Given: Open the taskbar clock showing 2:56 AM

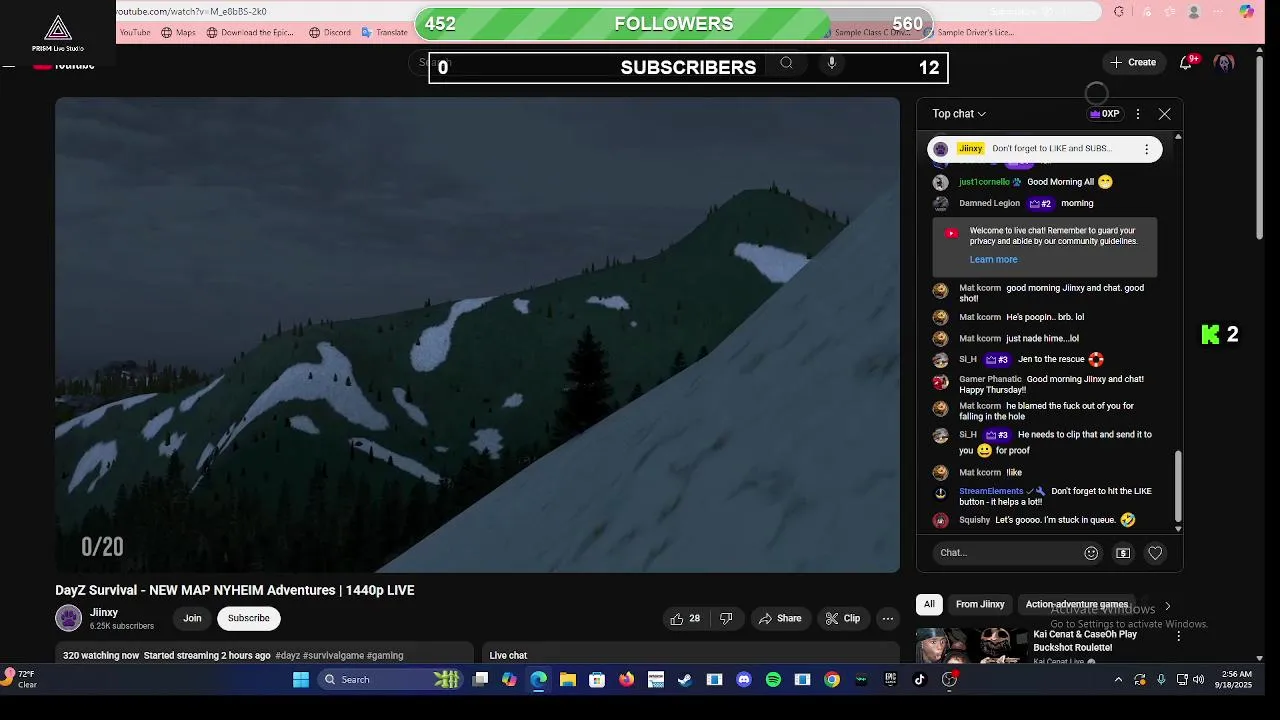Looking at the screenshot, I should (x=1232, y=680).
